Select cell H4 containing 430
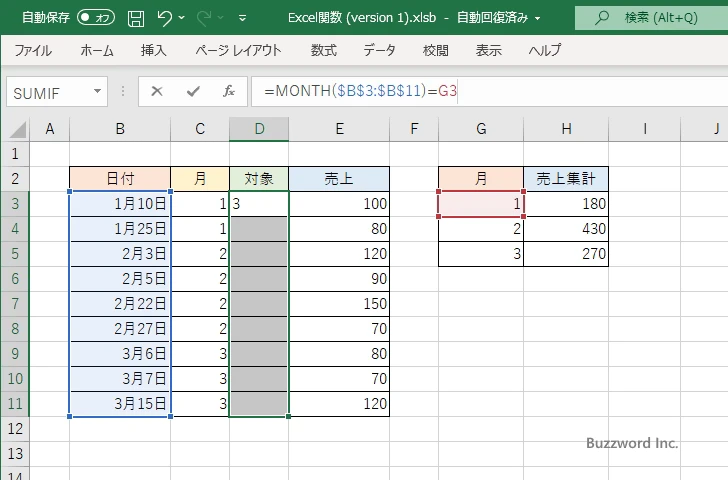728x480 pixels. coord(566,229)
